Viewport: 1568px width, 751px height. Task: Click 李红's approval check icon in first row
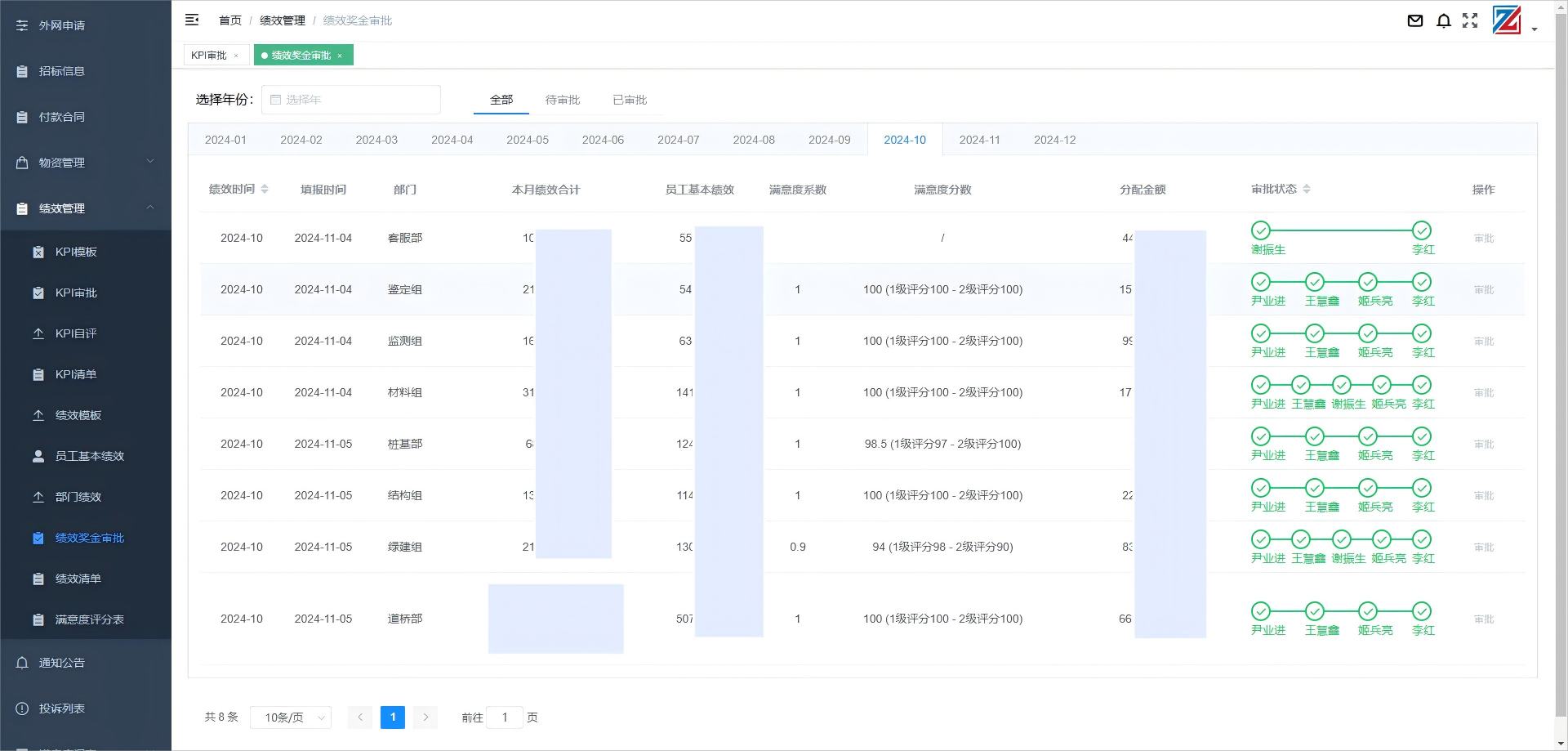coord(1422,230)
